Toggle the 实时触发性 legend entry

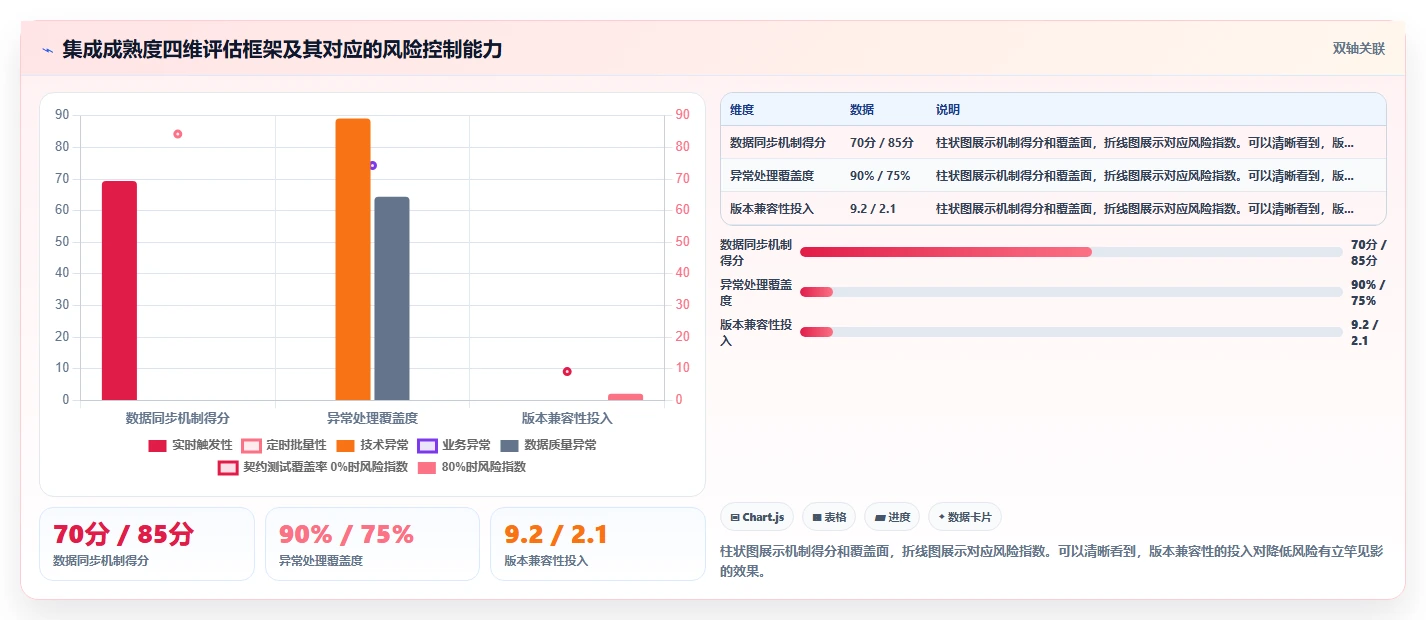click(x=190, y=445)
